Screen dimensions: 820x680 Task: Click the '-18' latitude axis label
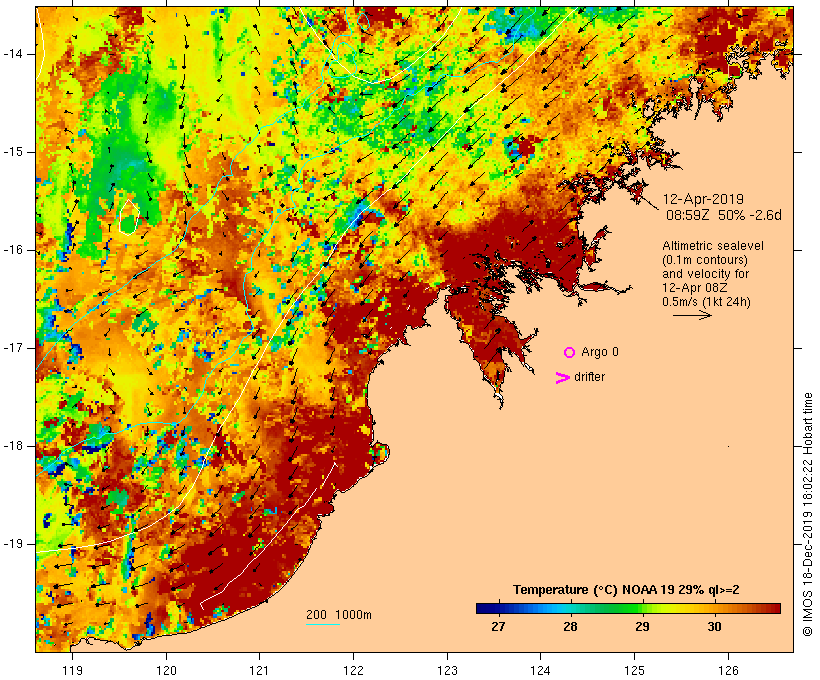click(x=13, y=446)
